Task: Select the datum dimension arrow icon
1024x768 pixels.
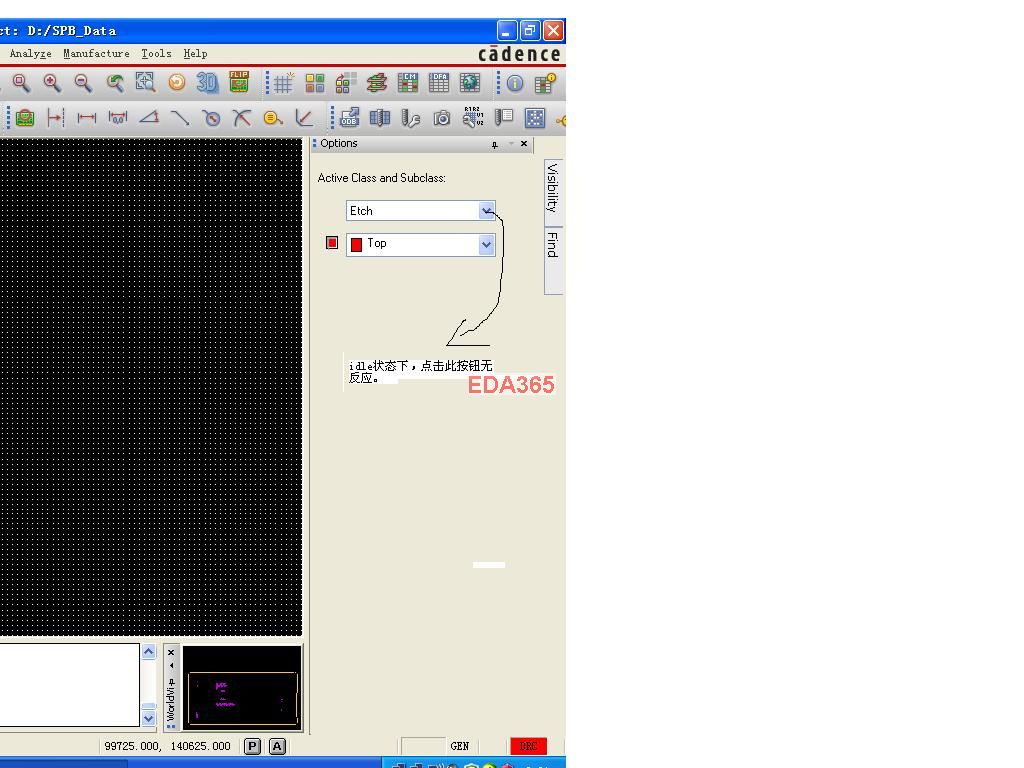Action: [x=56, y=118]
